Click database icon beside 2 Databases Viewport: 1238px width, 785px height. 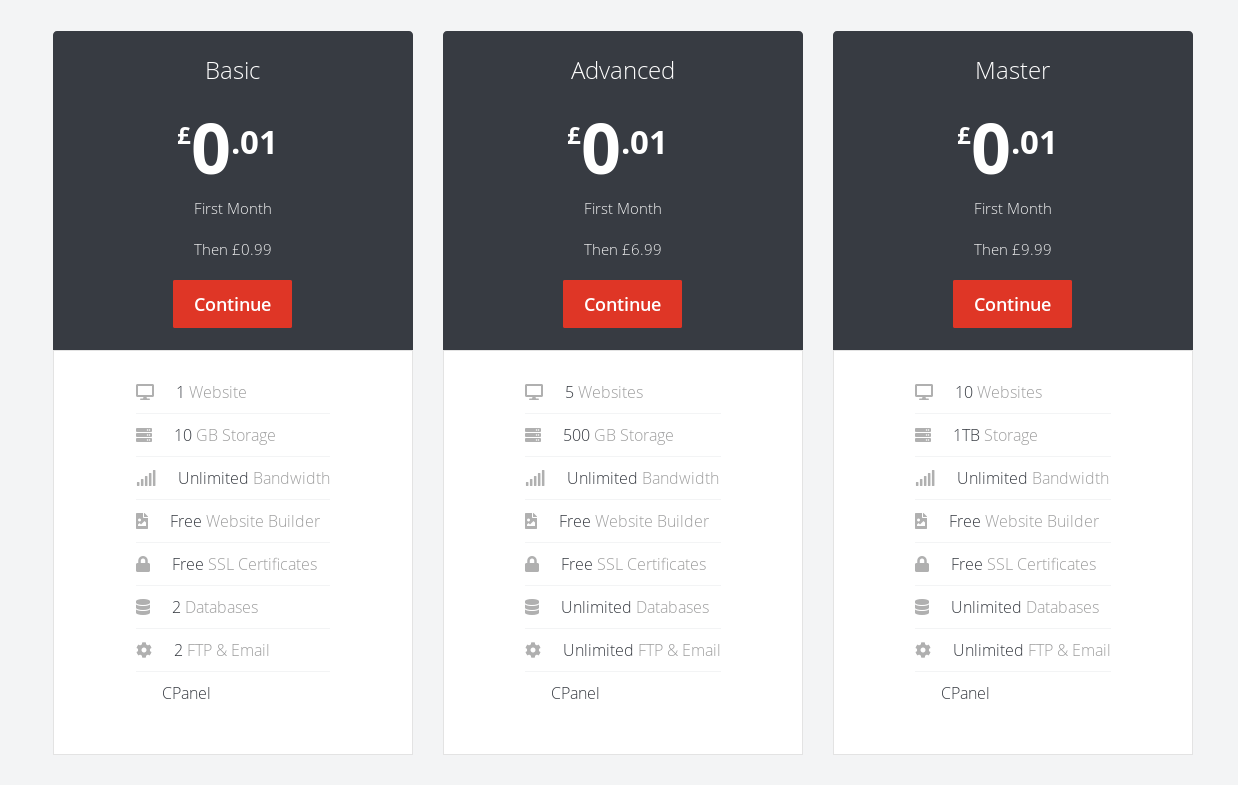pyautogui.click(x=143, y=607)
